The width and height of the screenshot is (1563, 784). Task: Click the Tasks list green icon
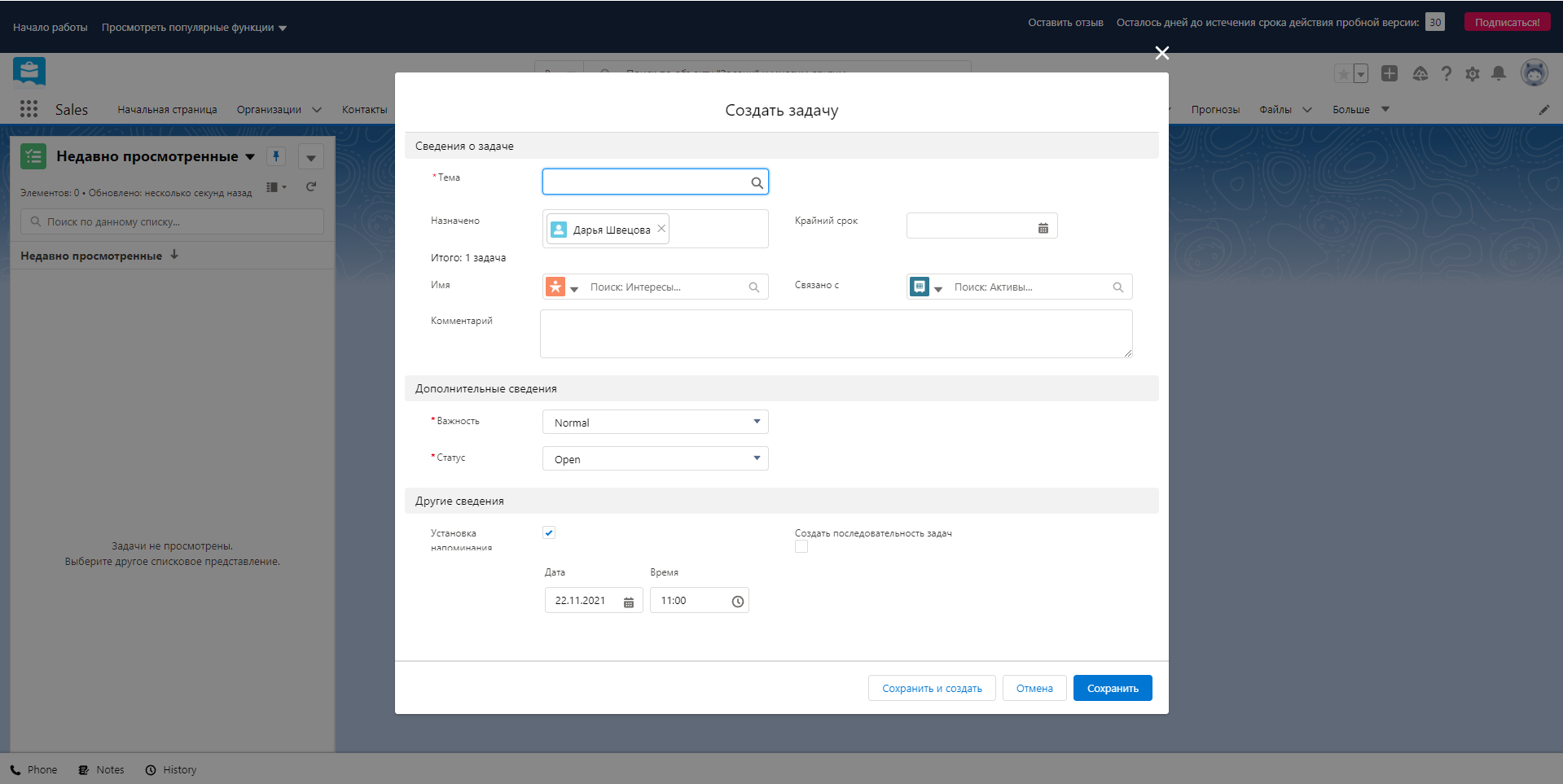33,156
